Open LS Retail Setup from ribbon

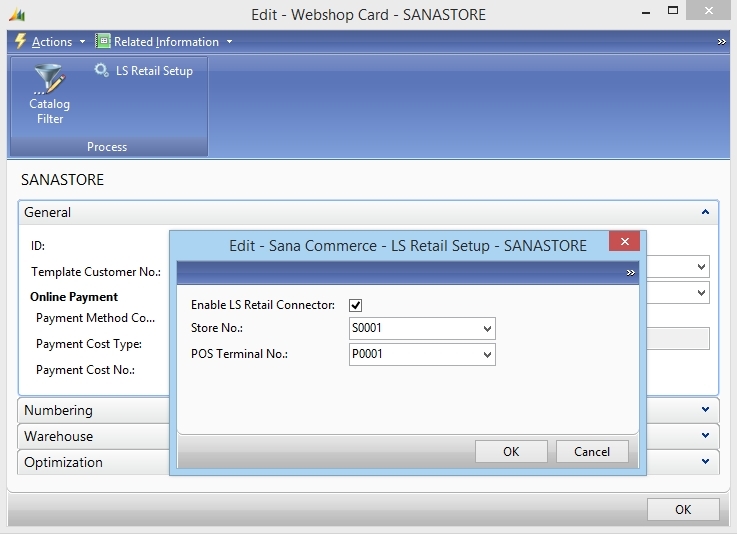(143, 71)
